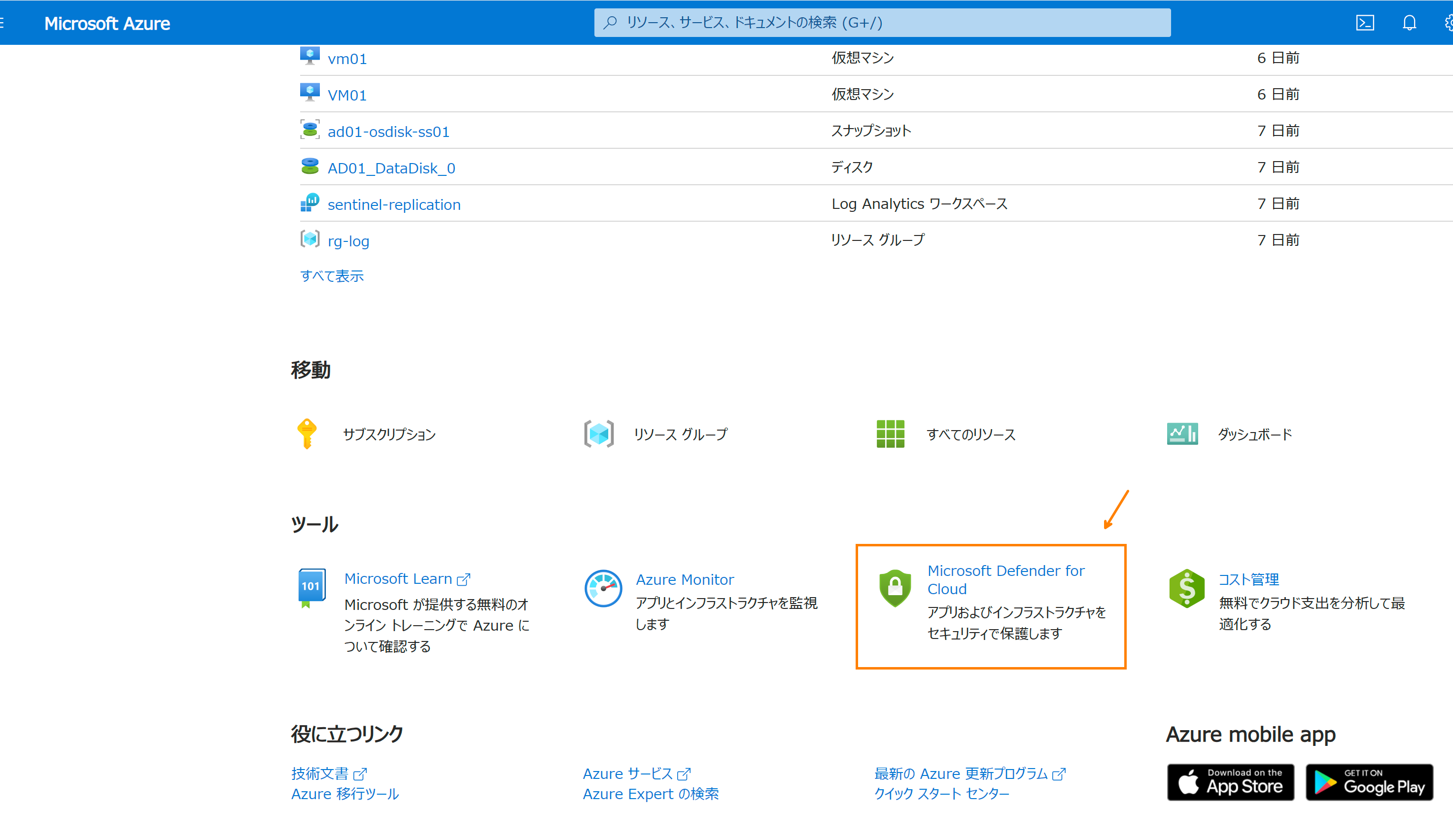
Task: Click the Azure 移行ツール link
Action: (345, 794)
